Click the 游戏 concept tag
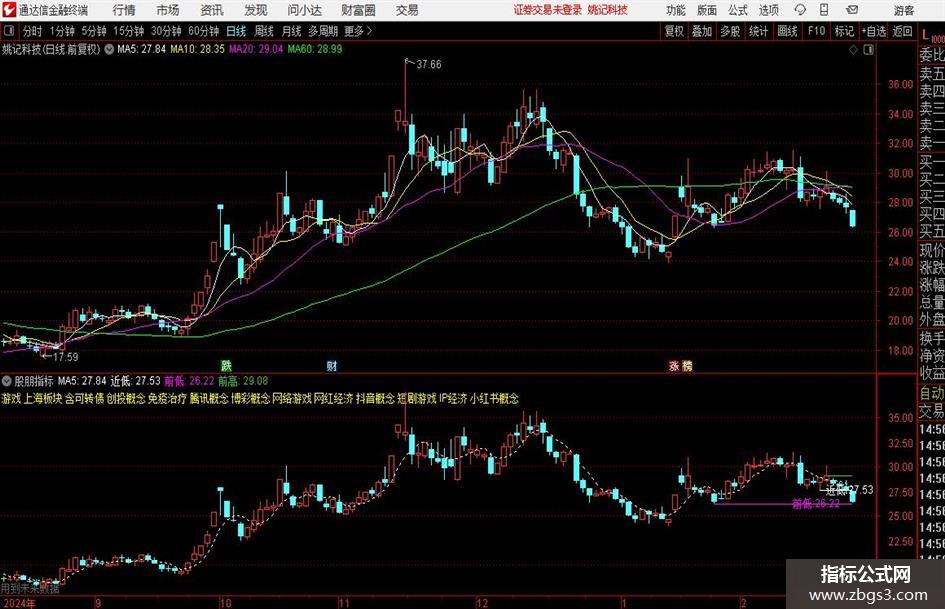Screen dimensions: 945x609 11,398
